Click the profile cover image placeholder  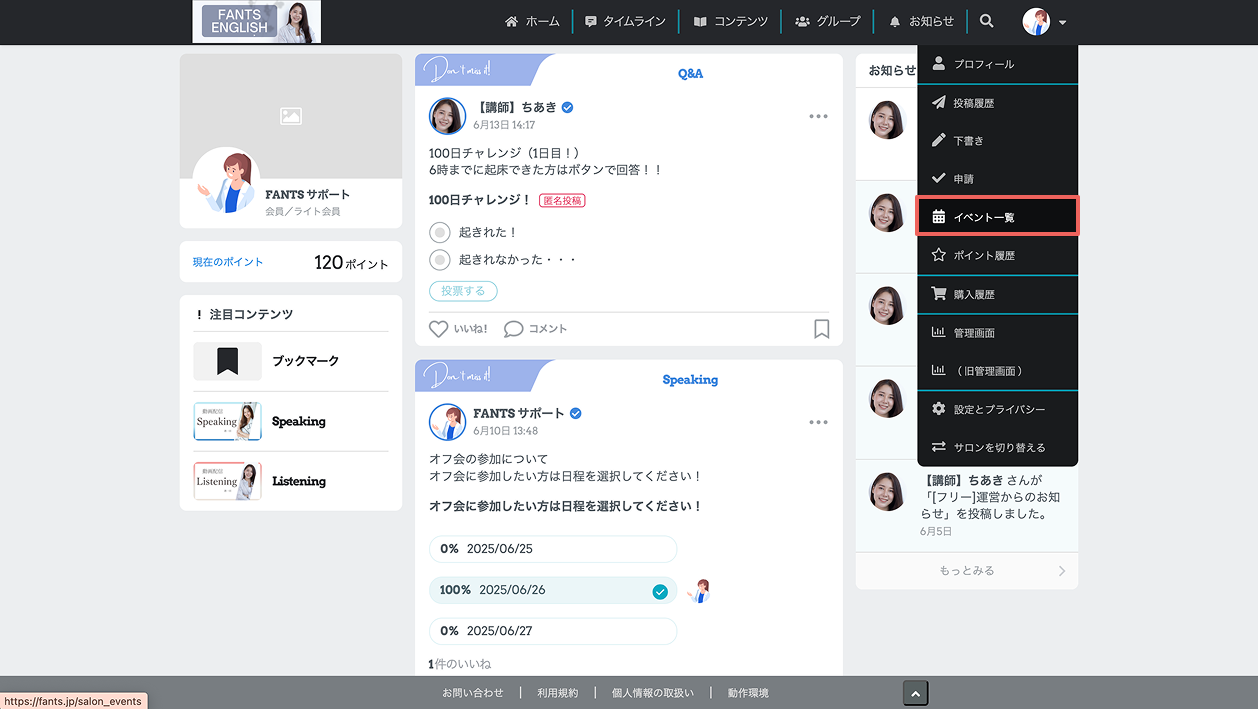pyautogui.click(x=291, y=116)
